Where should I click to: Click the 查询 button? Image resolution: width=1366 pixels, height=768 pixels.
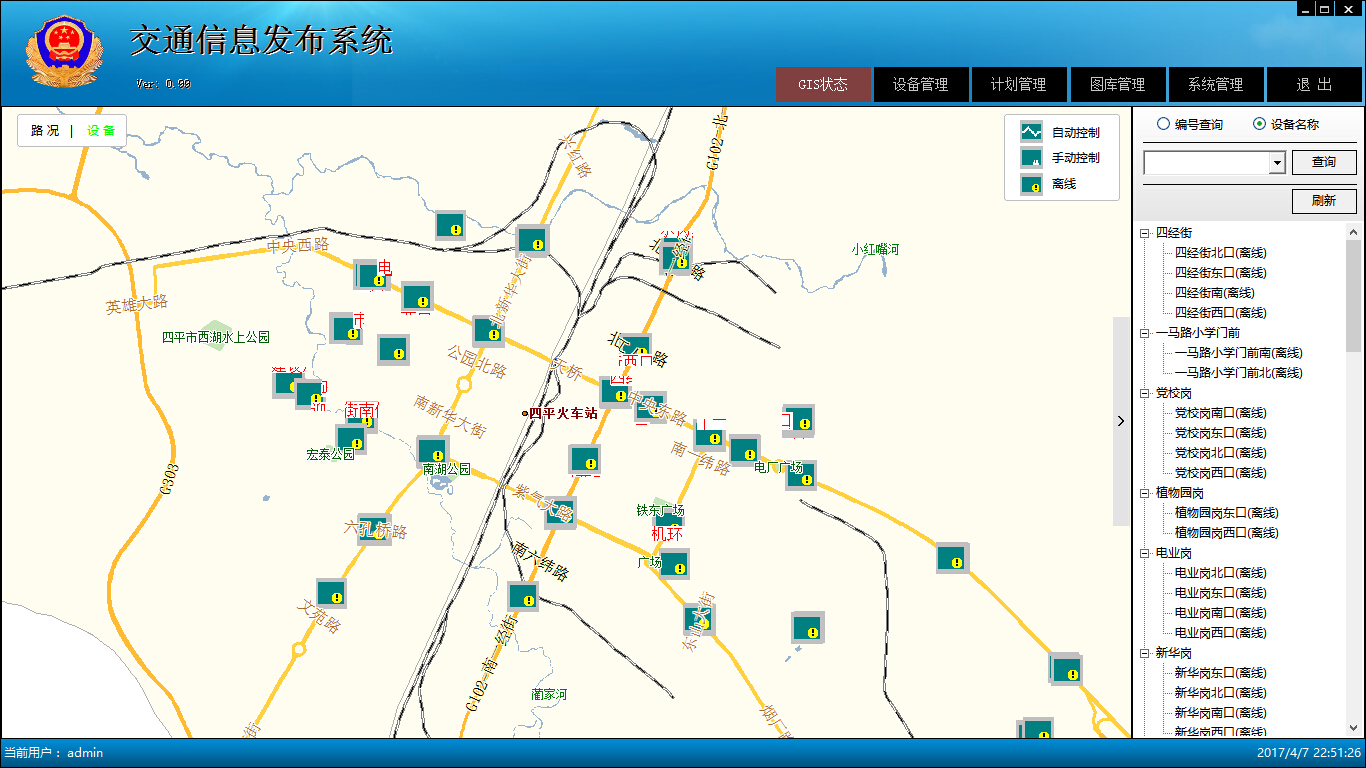point(1324,162)
